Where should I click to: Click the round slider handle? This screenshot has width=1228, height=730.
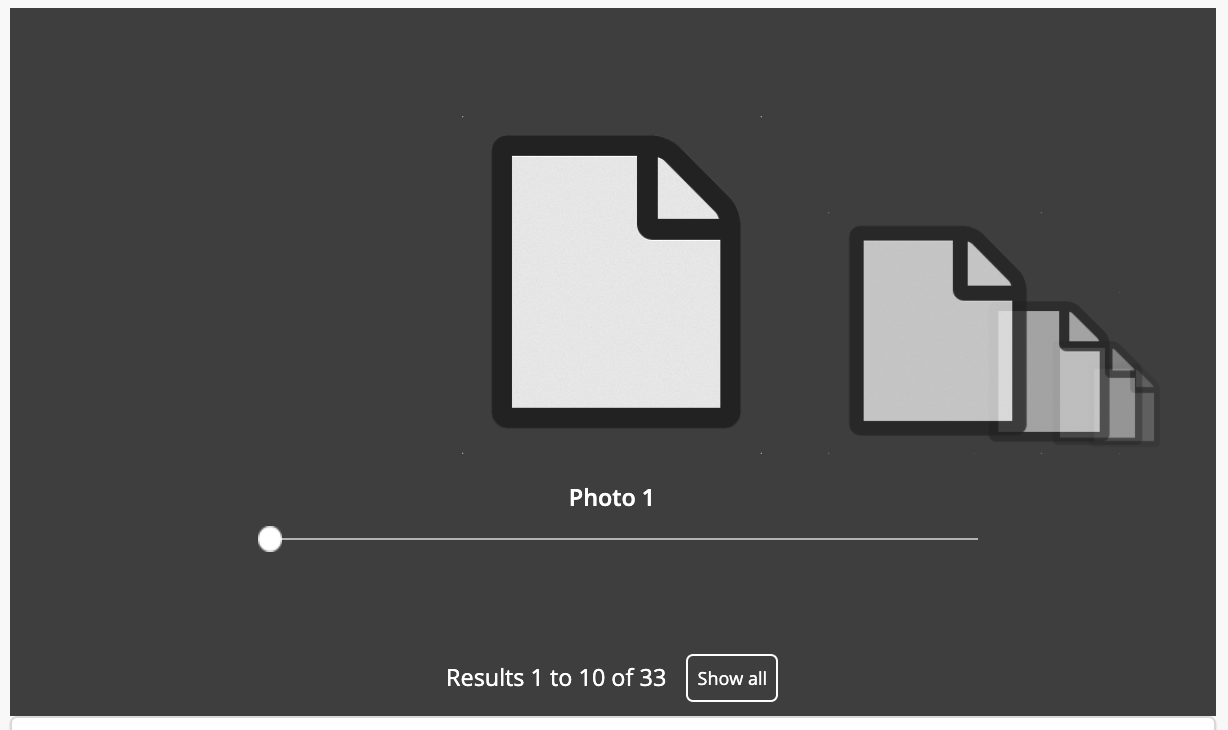[269, 539]
